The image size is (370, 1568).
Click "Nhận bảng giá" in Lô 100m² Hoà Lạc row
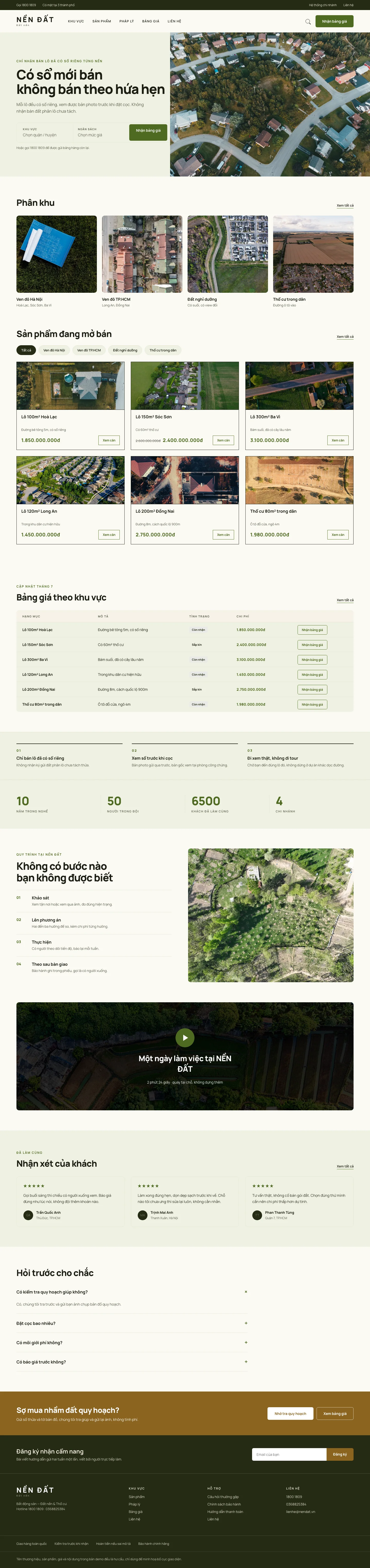tap(312, 630)
